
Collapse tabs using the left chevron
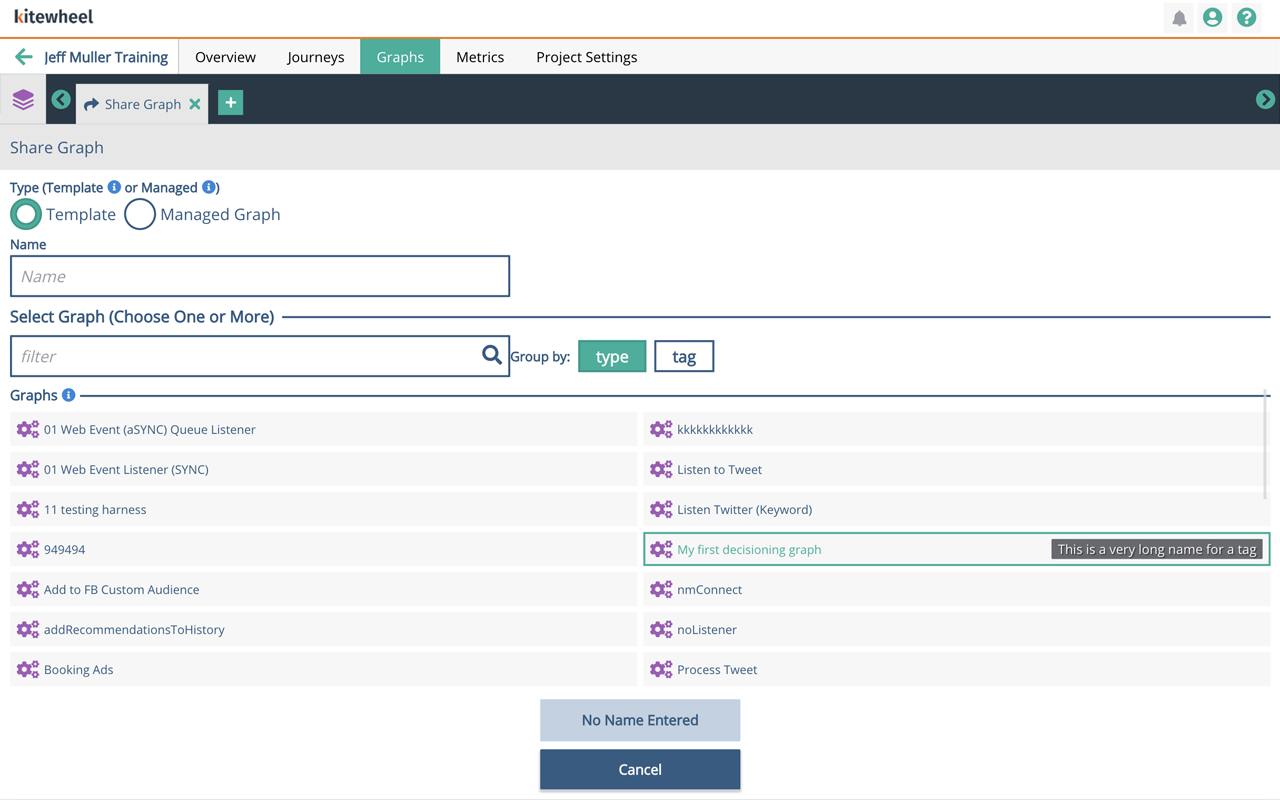pyautogui.click(x=60, y=100)
